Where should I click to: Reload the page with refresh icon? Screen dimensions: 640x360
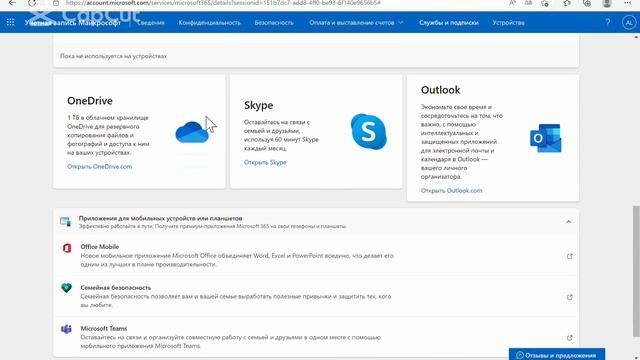click(32, 3)
